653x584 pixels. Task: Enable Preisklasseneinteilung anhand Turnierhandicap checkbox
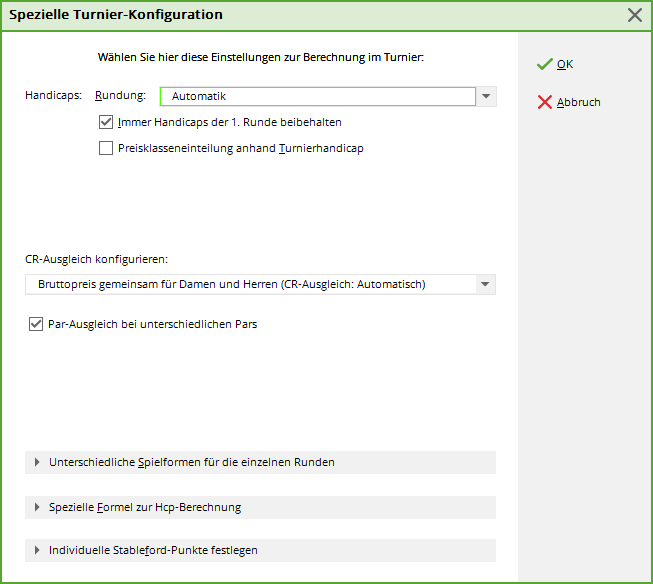click(106, 148)
